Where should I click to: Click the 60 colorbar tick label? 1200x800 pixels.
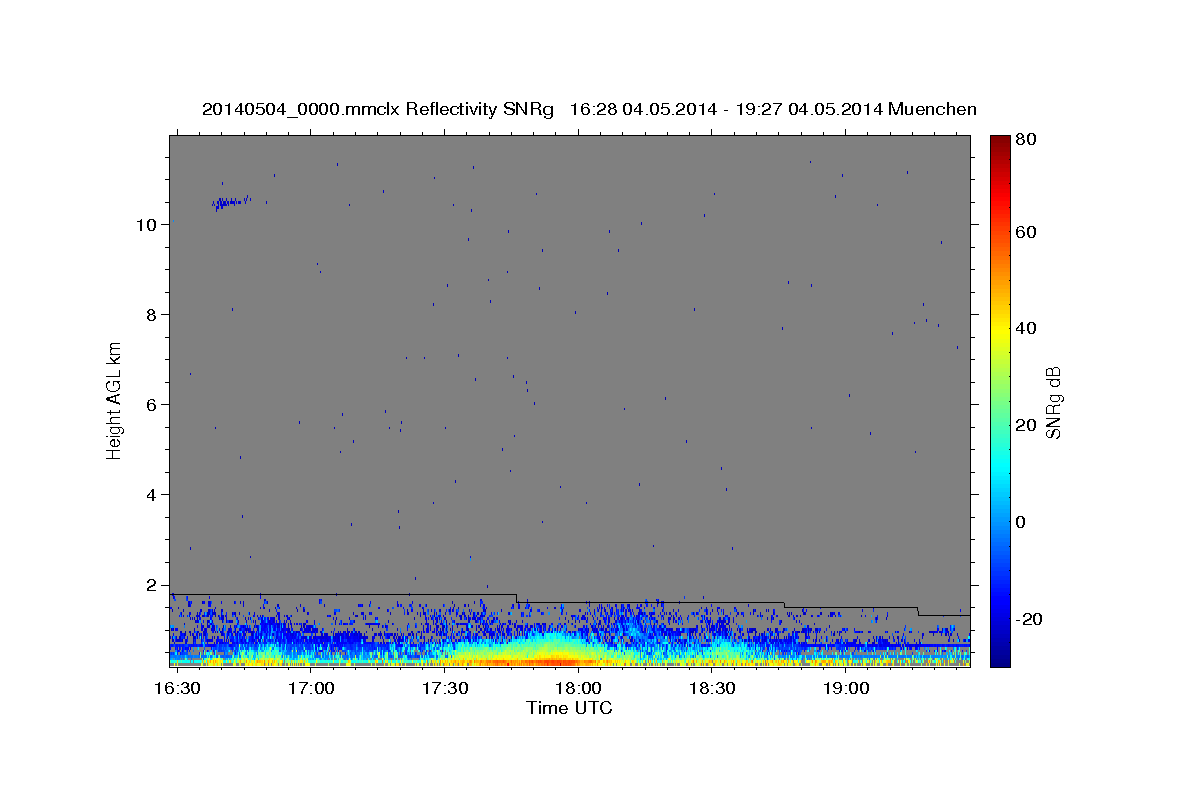pos(1028,232)
